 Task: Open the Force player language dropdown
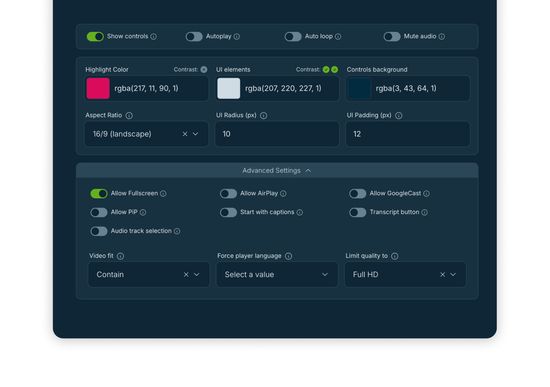[277, 275]
